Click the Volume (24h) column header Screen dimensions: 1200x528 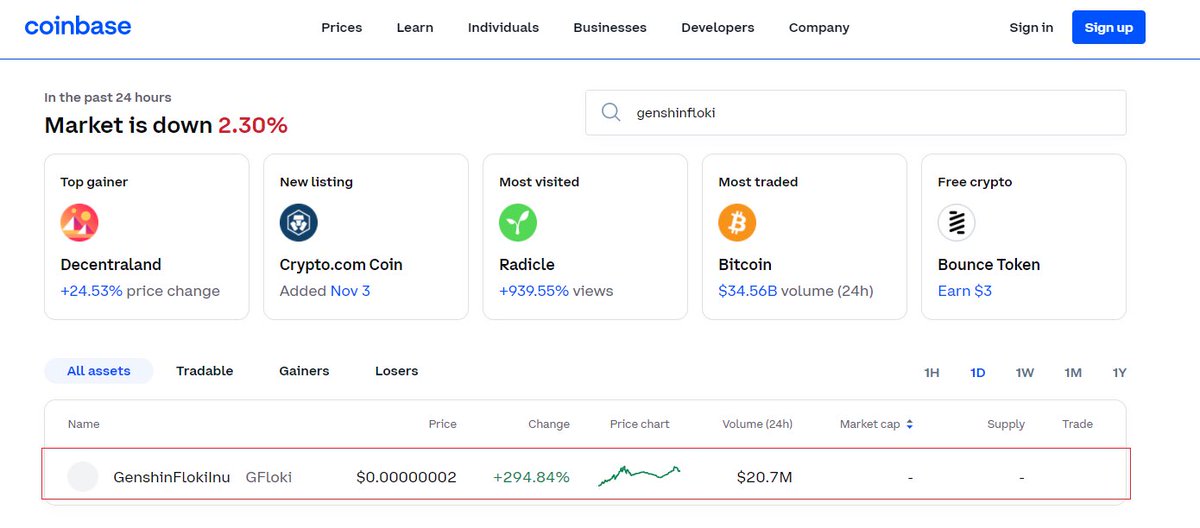pos(757,424)
